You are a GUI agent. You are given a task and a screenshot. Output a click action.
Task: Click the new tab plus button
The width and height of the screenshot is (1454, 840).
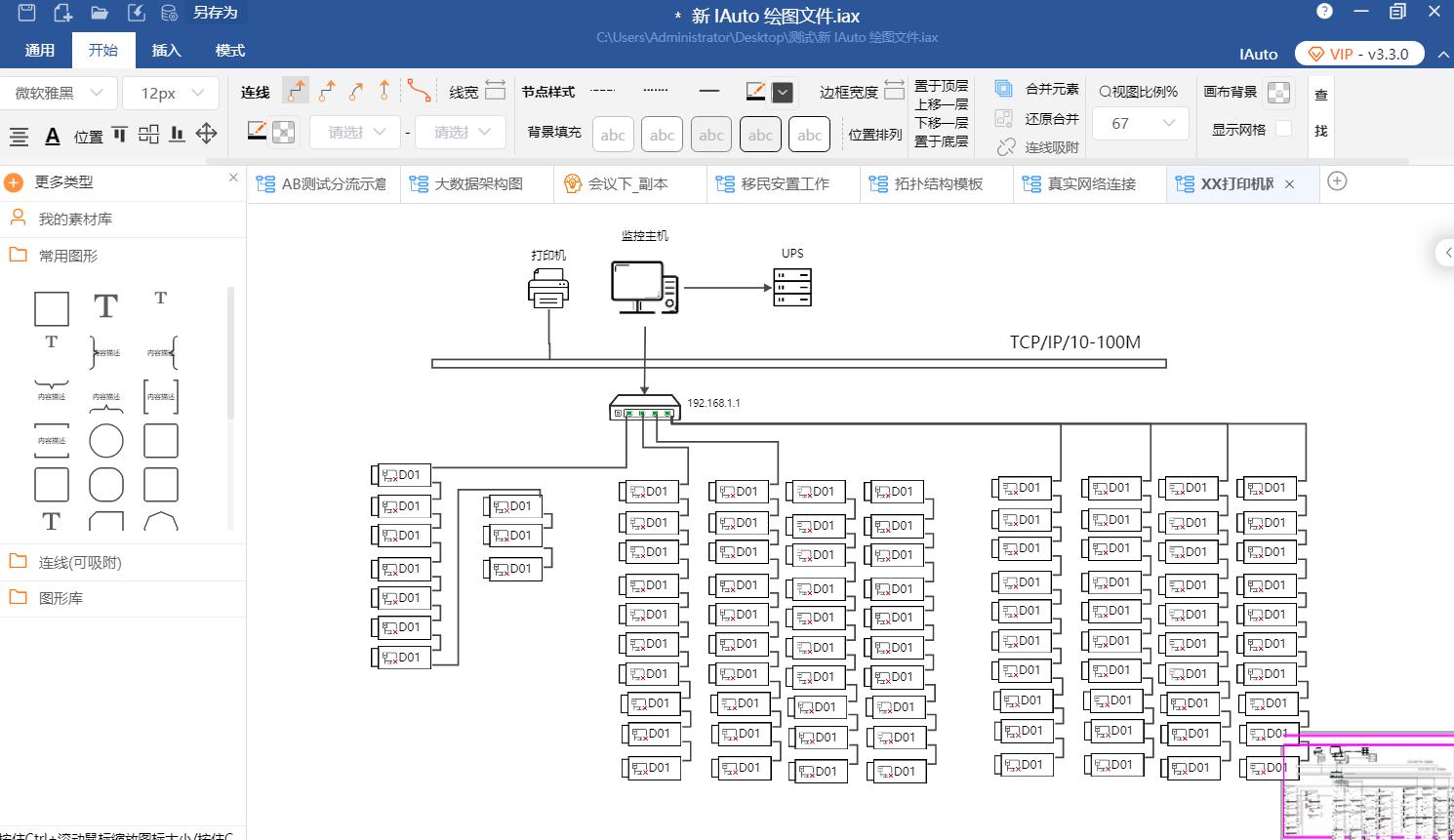point(1338,181)
